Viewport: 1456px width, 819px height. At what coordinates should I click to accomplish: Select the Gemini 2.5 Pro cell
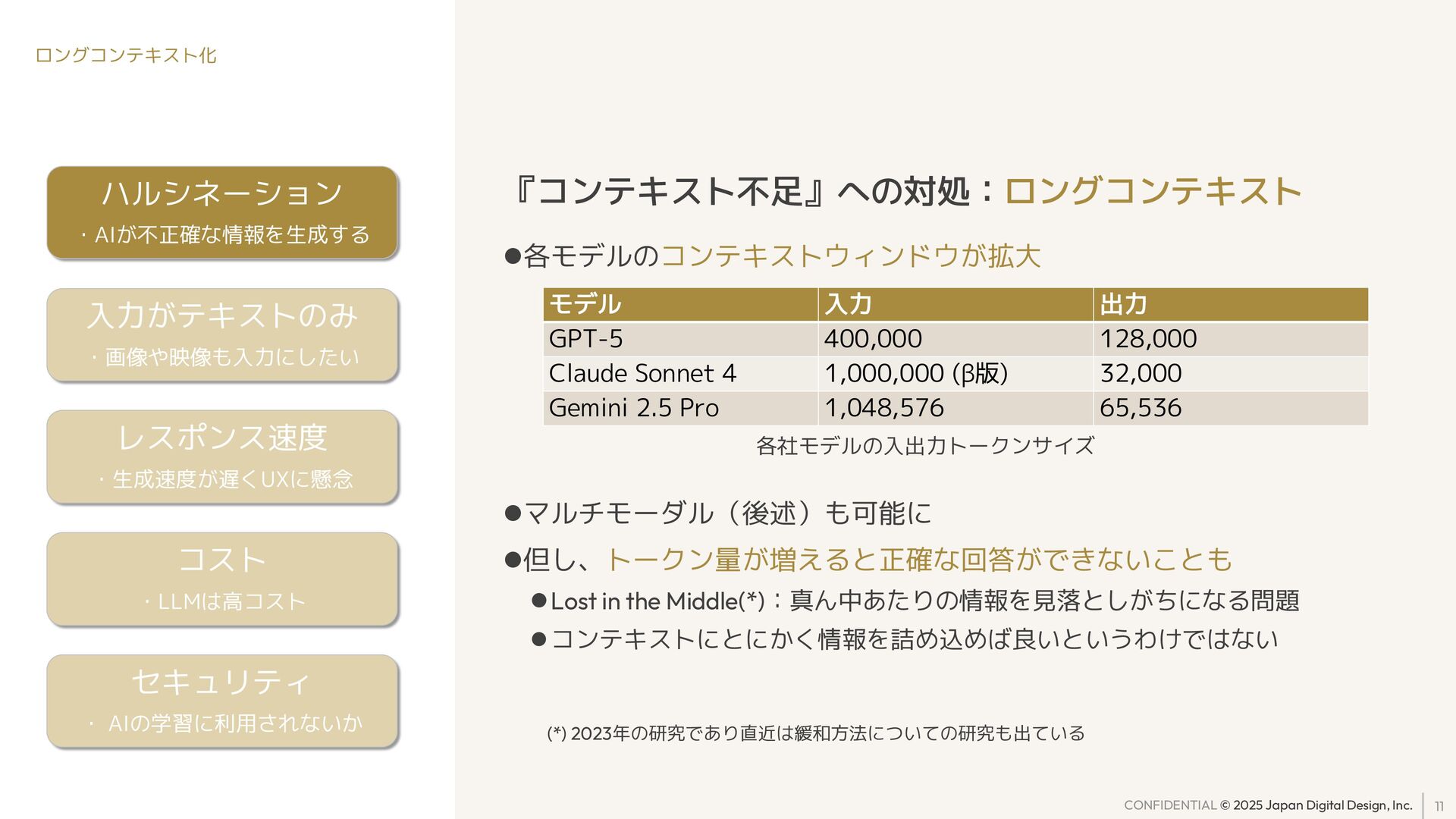(x=680, y=408)
